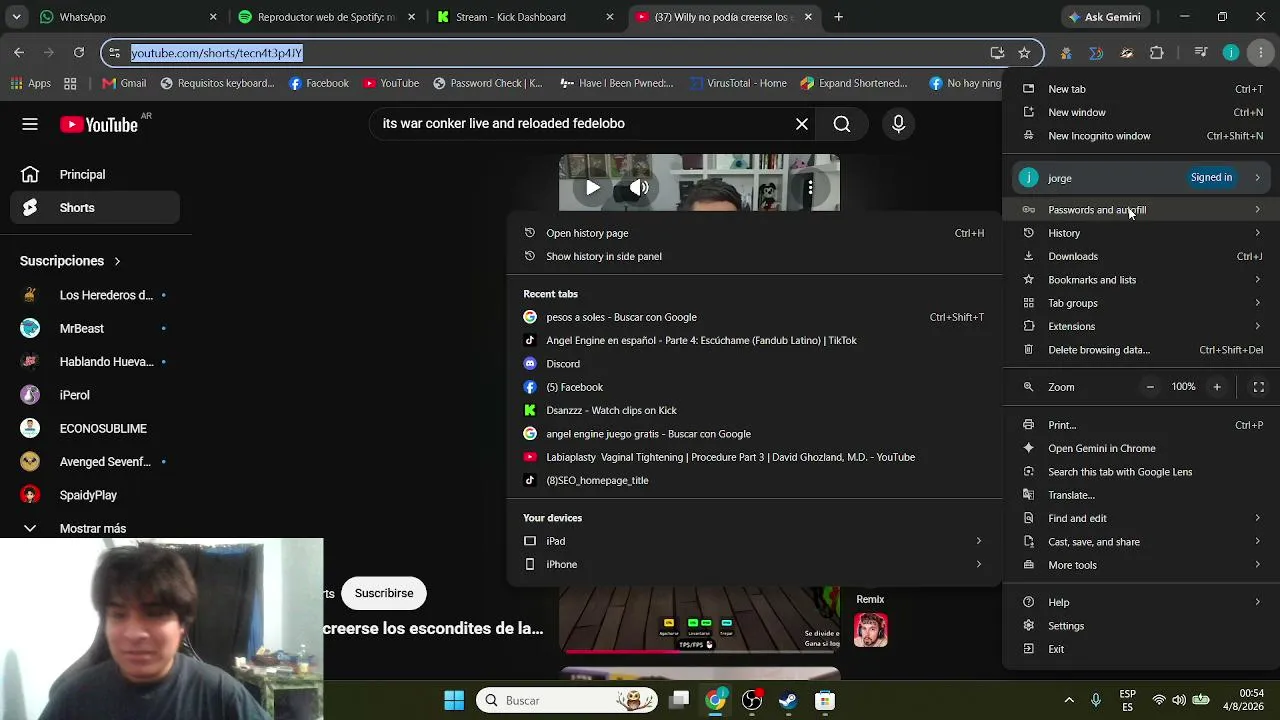1280x720 pixels.
Task: Open the Windows Start menu
Action: (x=454, y=700)
